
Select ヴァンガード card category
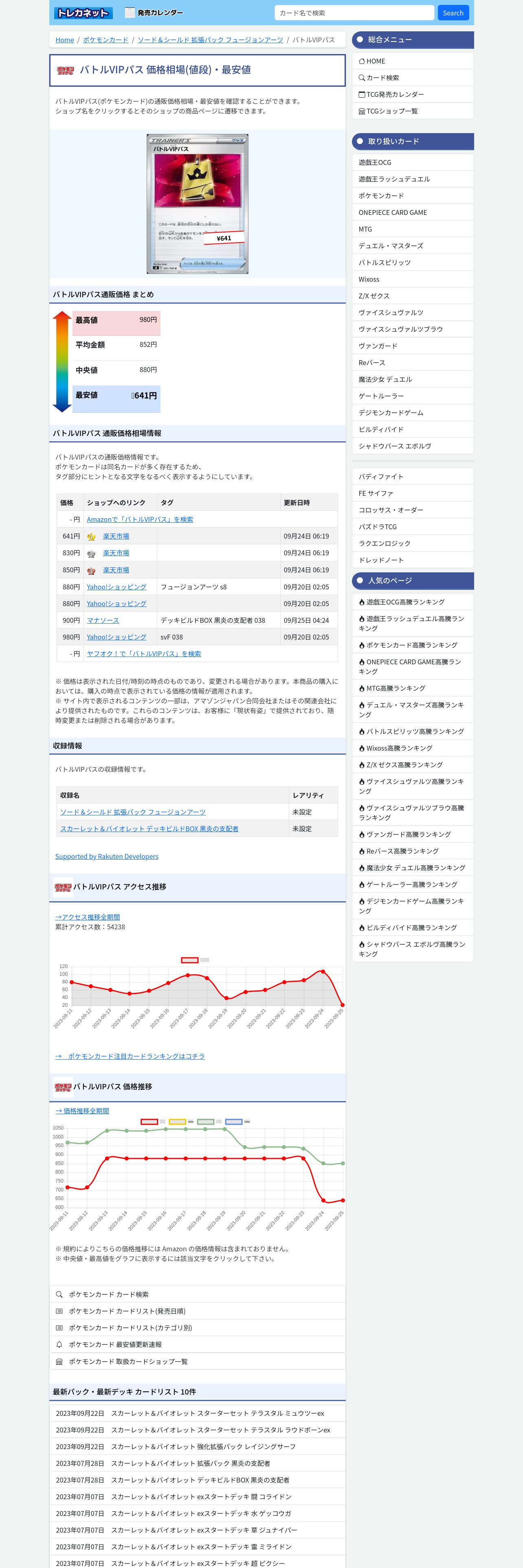(413, 346)
